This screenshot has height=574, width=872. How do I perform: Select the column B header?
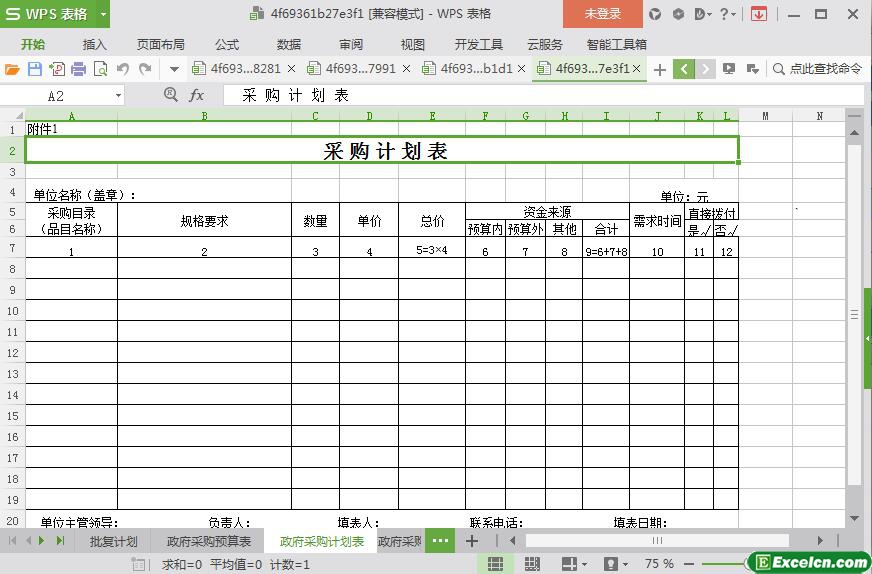[204, 116]
